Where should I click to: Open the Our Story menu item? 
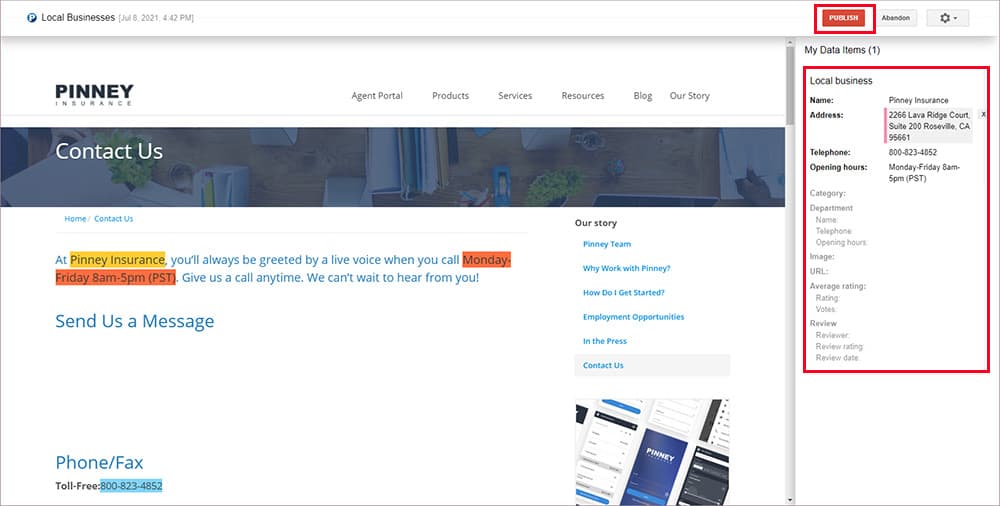click(689, 96)
